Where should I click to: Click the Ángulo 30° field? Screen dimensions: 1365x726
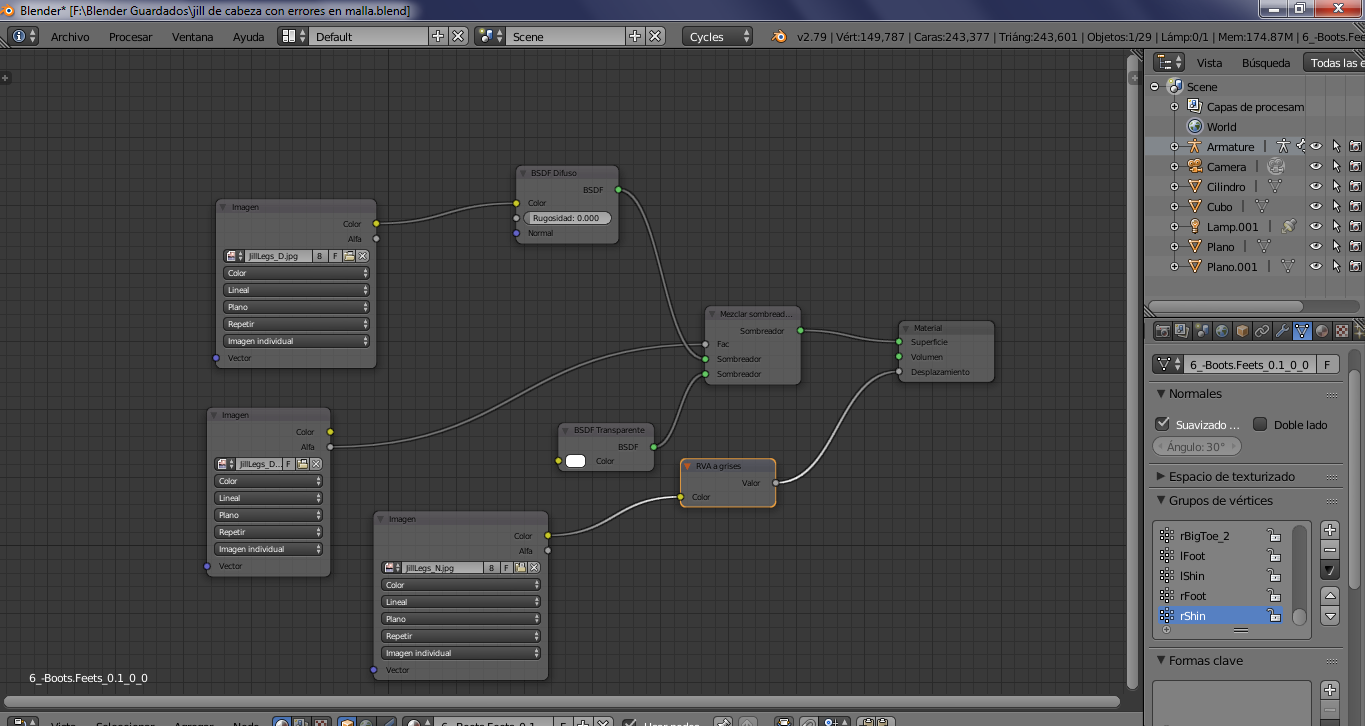[x=1197, y=447]
